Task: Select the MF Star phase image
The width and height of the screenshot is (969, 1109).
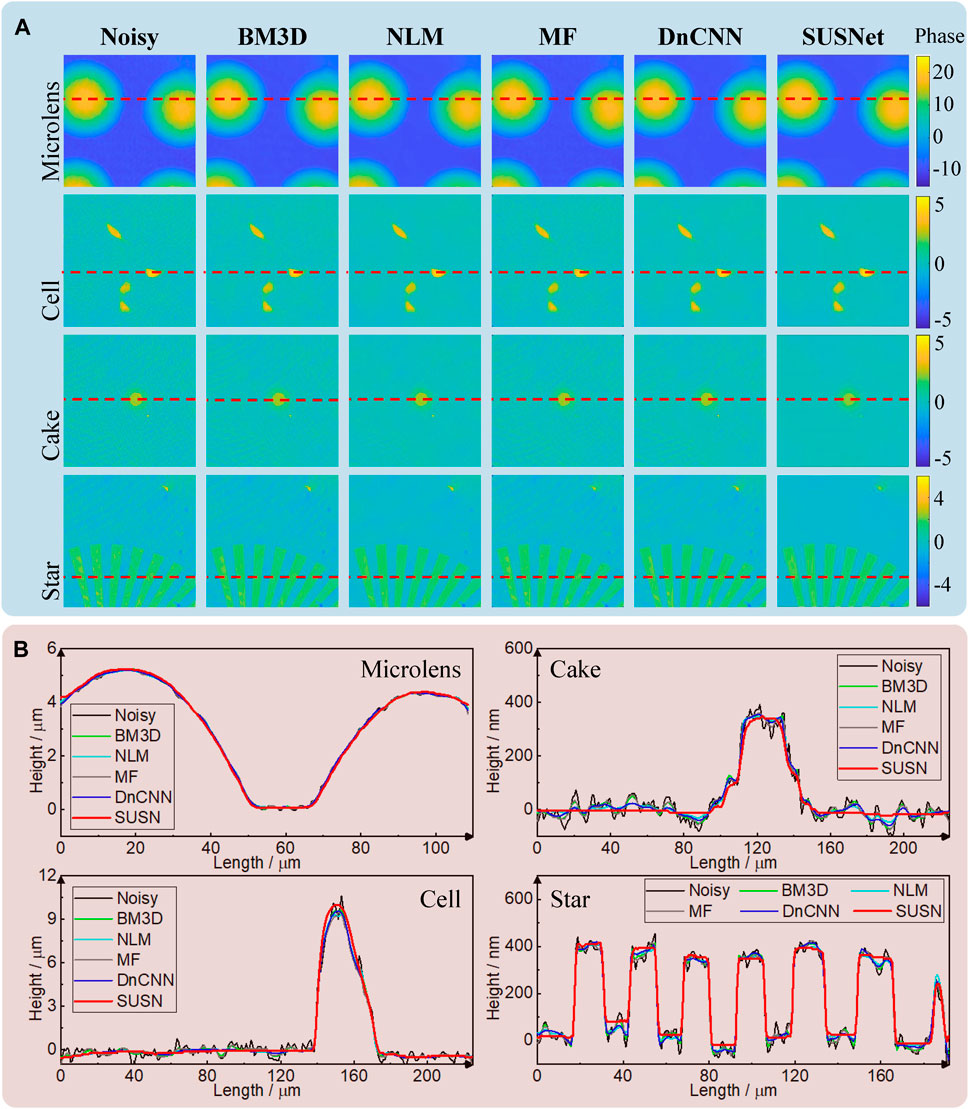Action: pyautogui.click(x=557, y=541)
